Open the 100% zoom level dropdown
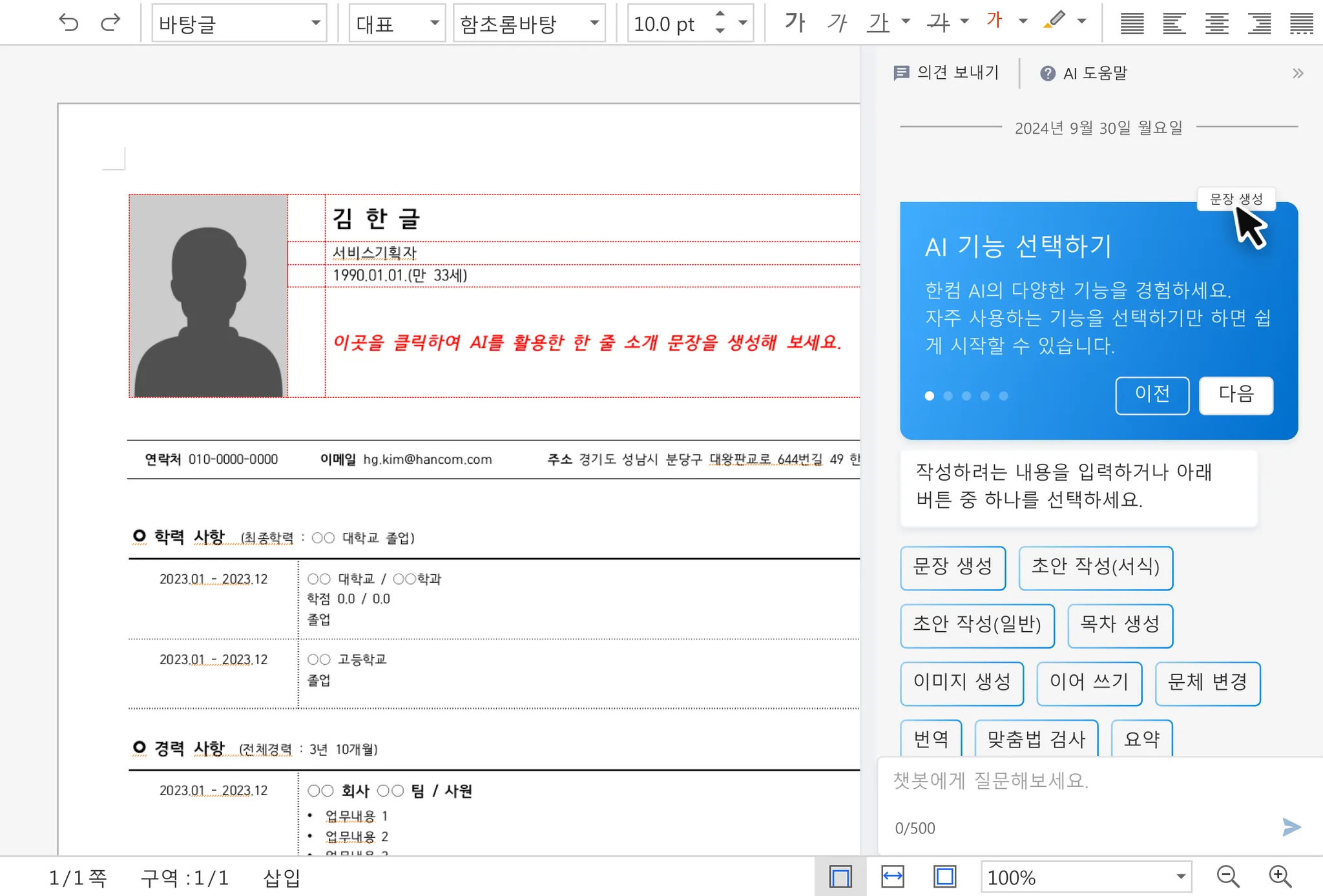Viewport: 1323px width, 896px height. pyautogui.click(x=1180, y=877)
